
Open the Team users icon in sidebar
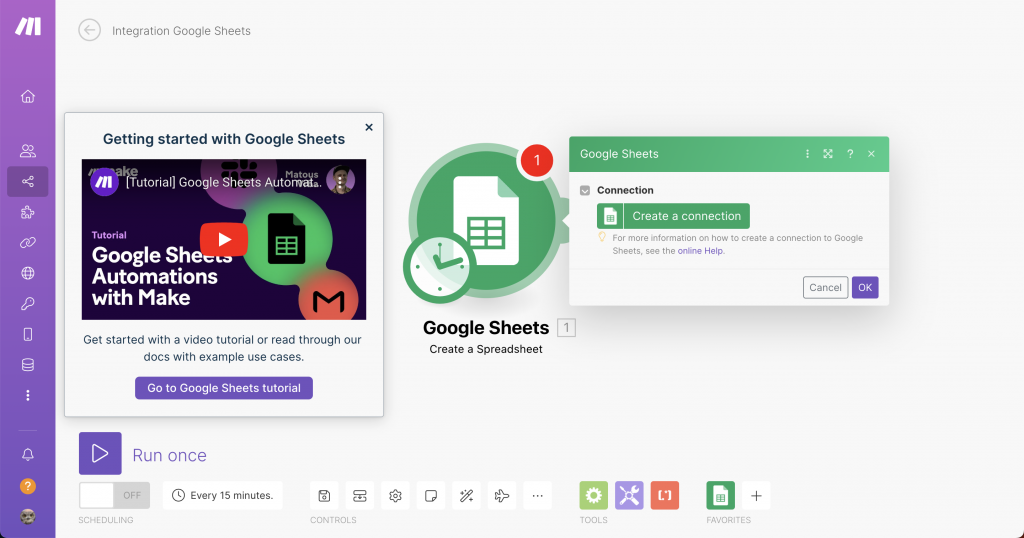pos(27,151)
